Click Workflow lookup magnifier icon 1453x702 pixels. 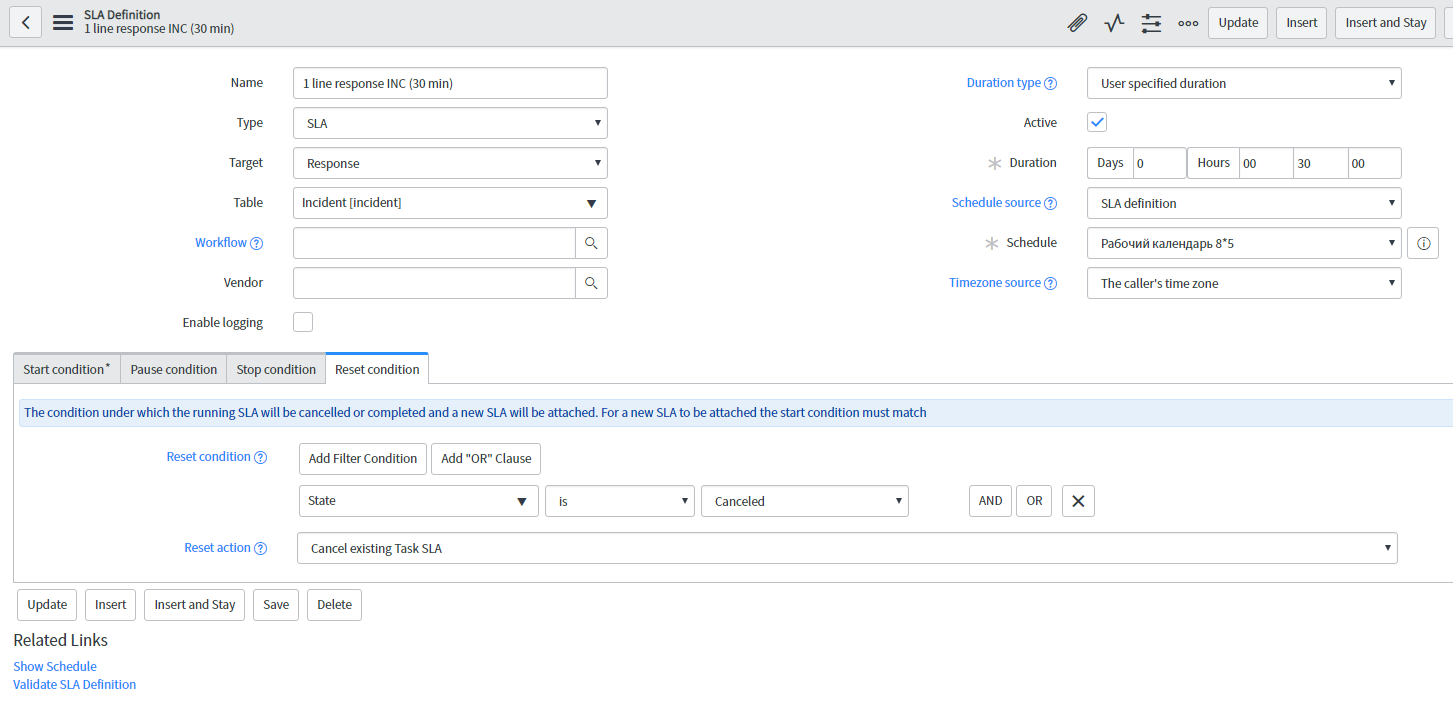(591, 243)
